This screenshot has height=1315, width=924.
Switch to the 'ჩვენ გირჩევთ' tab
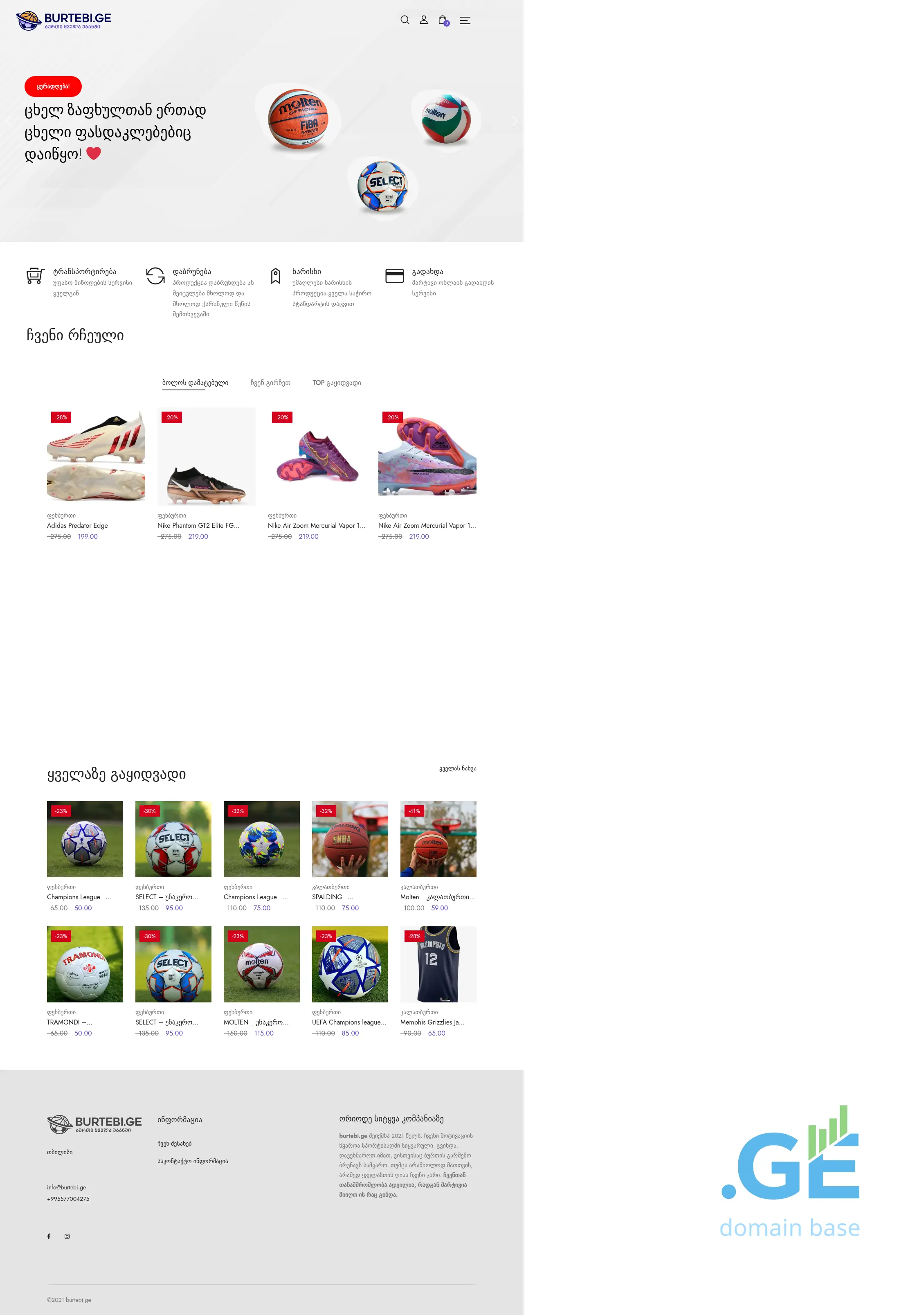[270, 383]
